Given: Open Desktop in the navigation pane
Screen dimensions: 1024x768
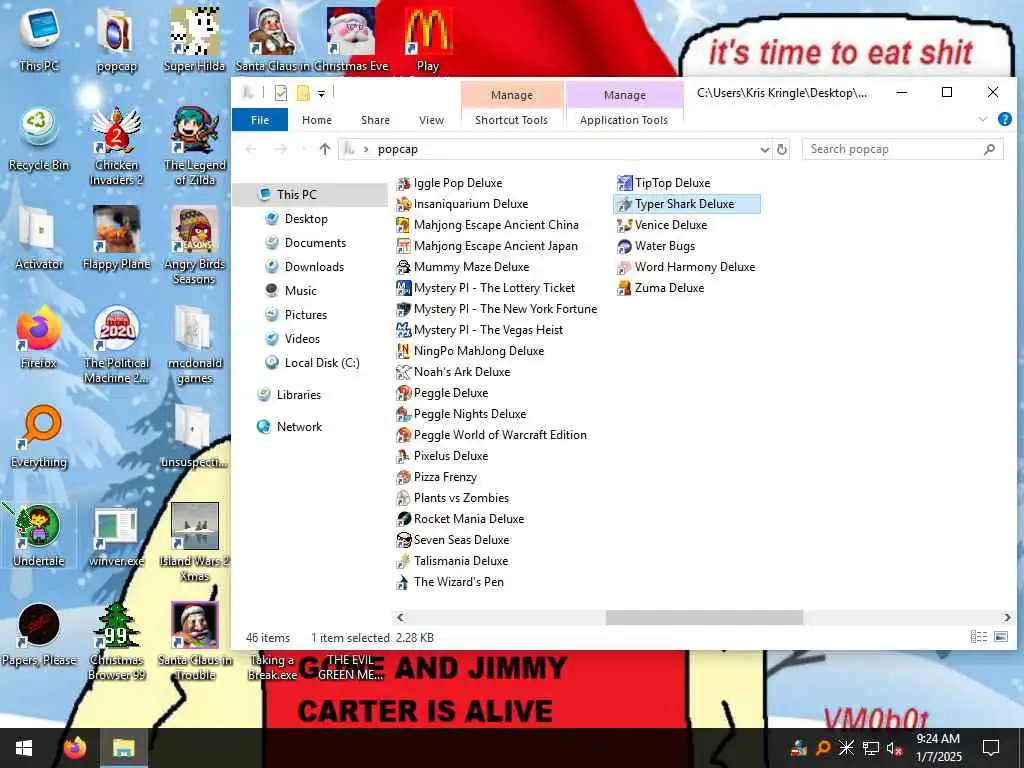Looking at the screenshot, I should click(x=306, y=219).
